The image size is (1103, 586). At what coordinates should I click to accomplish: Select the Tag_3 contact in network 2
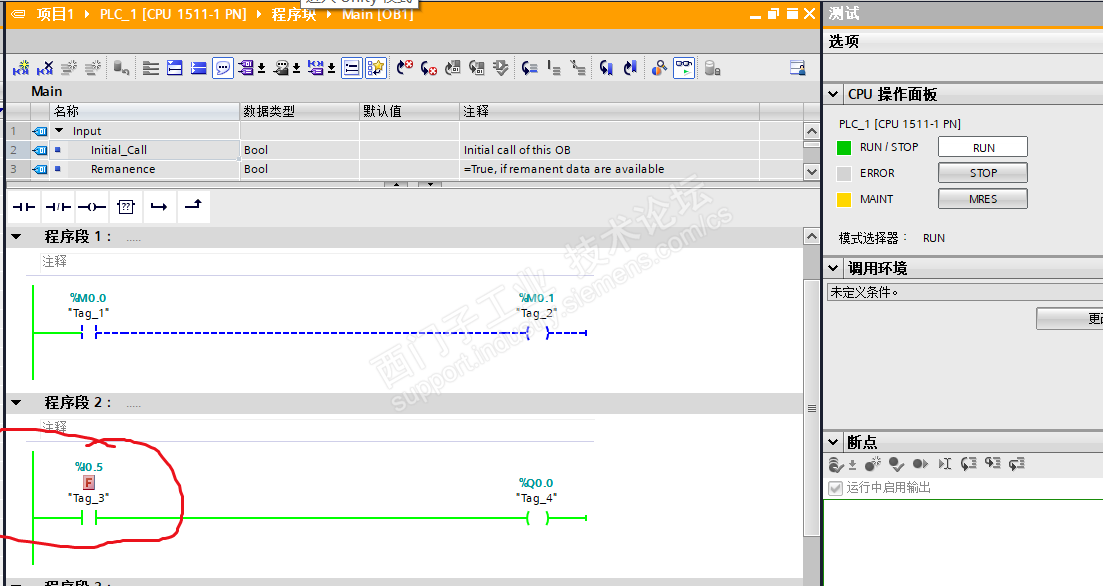click(89, 518)
